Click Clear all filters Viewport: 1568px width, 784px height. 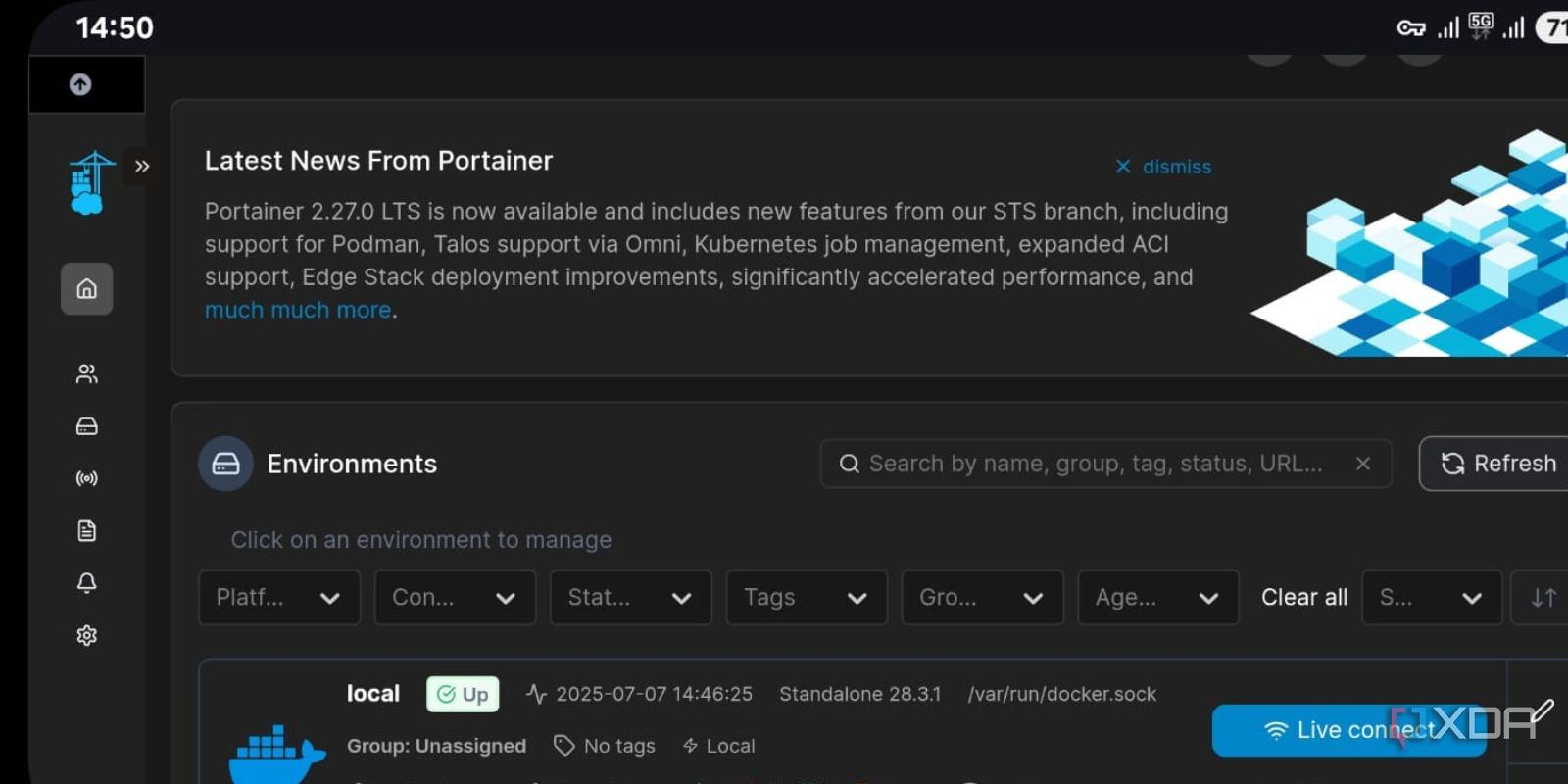click(x=1303, y=597)
